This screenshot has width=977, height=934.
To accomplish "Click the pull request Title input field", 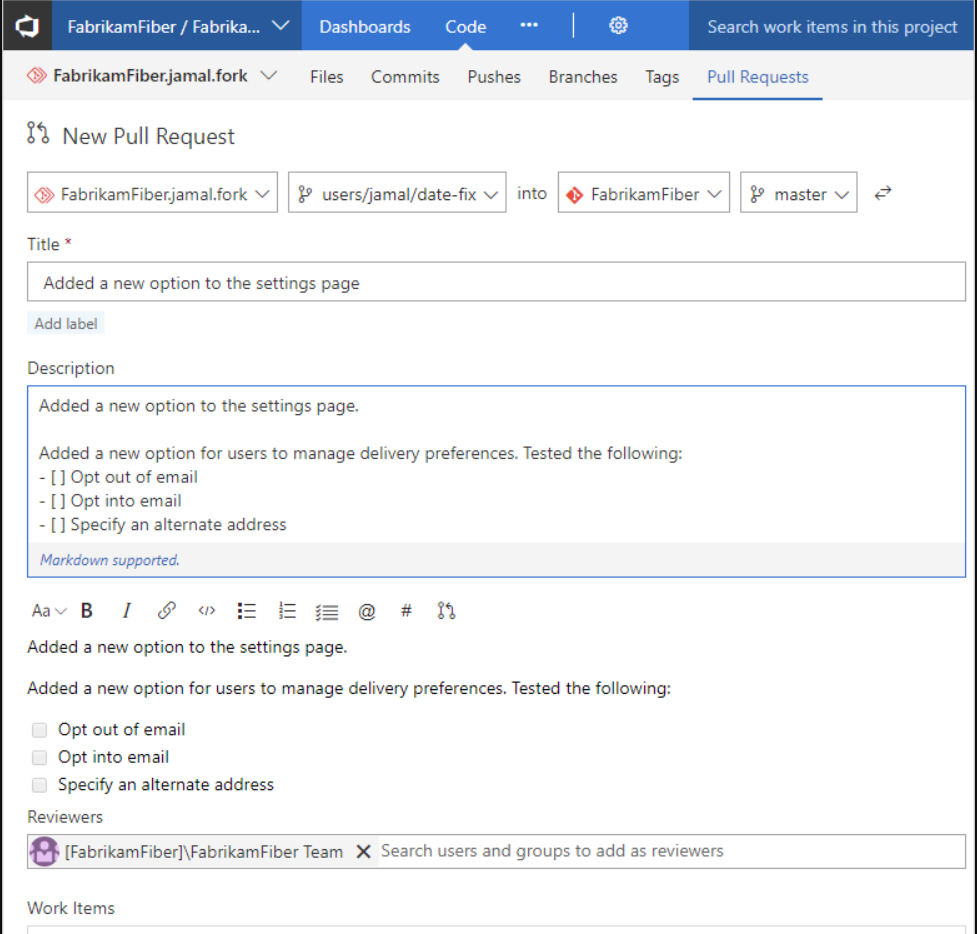I will tap(496, 282).
